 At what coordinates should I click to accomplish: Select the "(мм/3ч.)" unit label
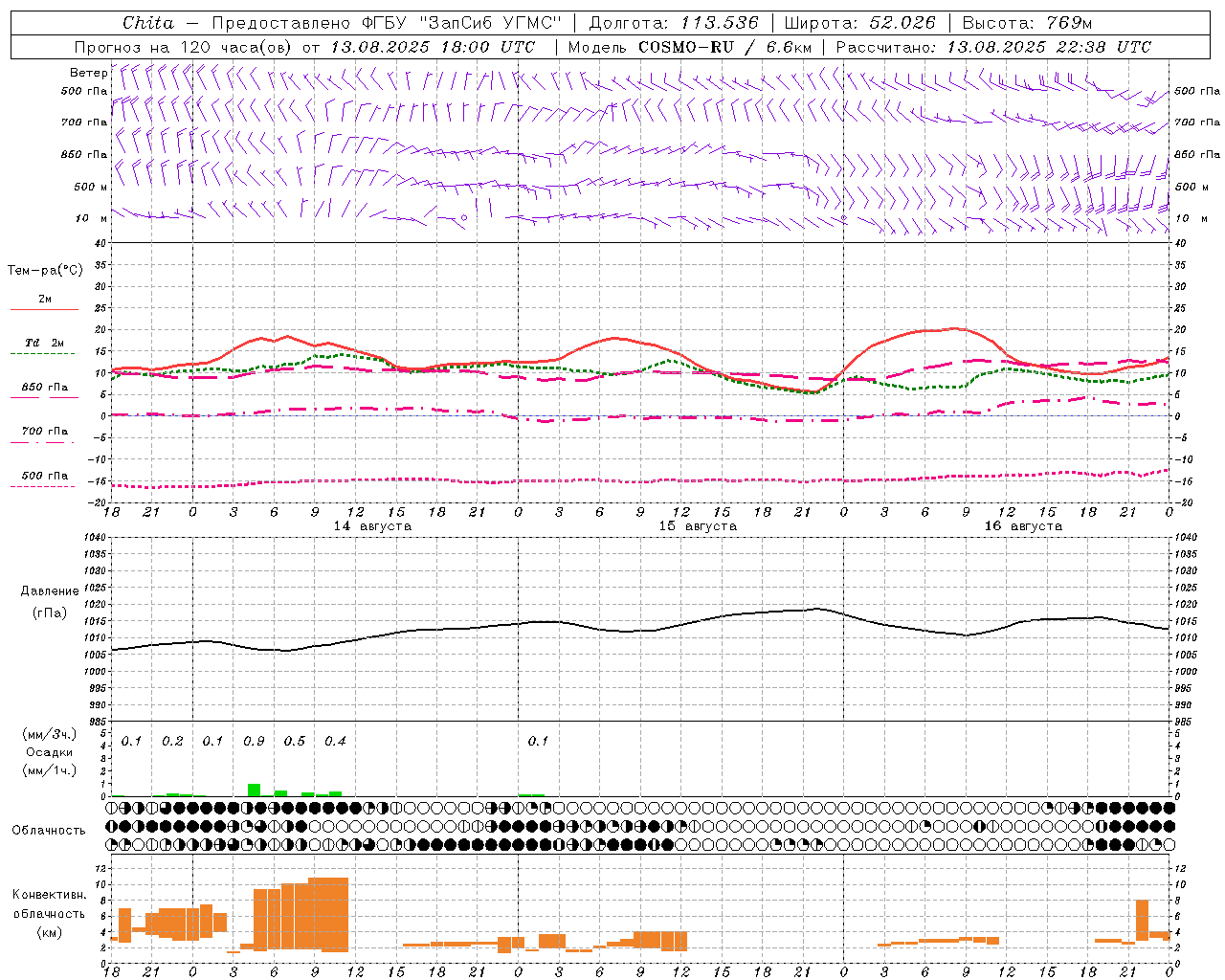(x=49, y=735)
